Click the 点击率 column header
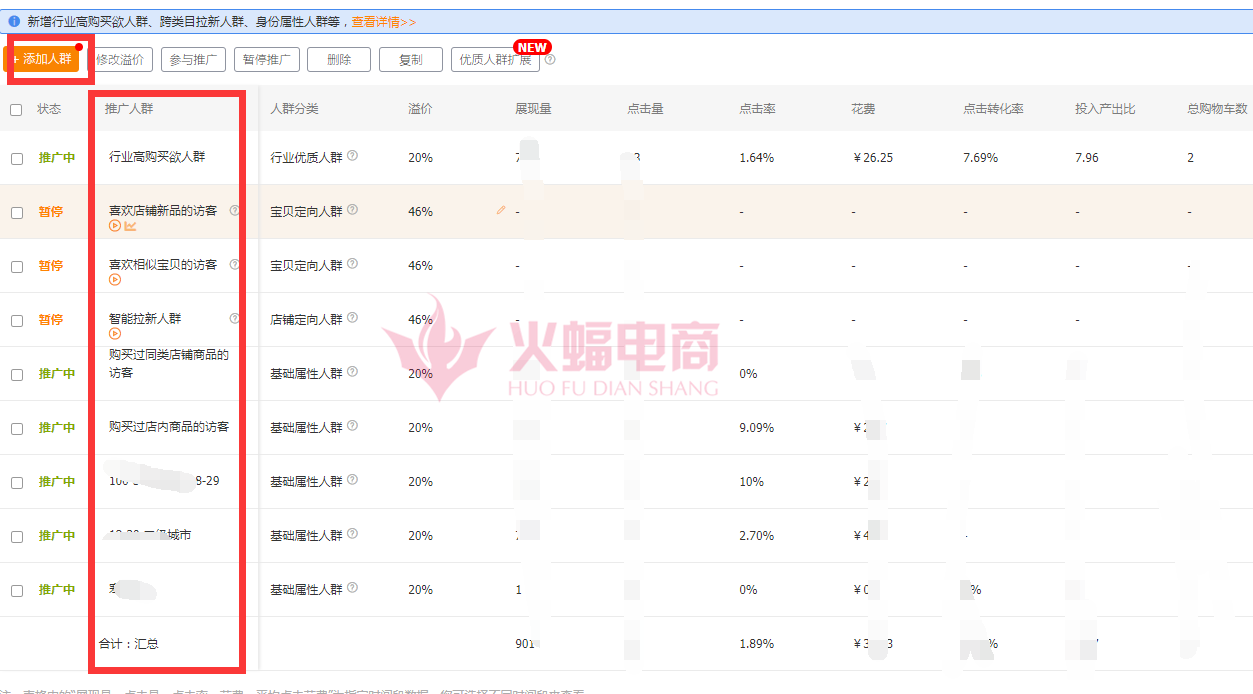Image resolution: width=1253 pixels, height=694 pixels. 757,109
